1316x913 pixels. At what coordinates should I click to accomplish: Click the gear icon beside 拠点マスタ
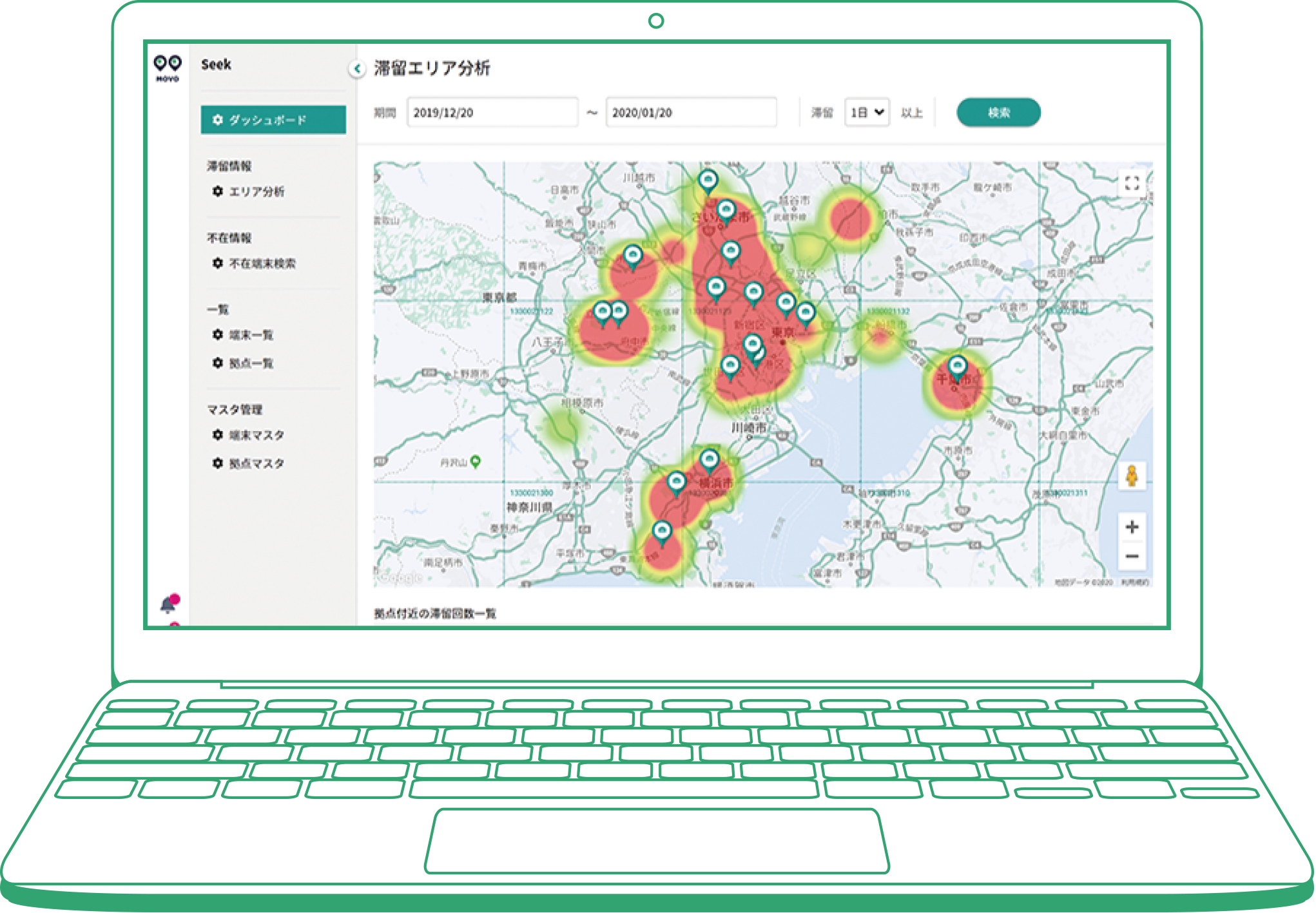tap(218, 463)
